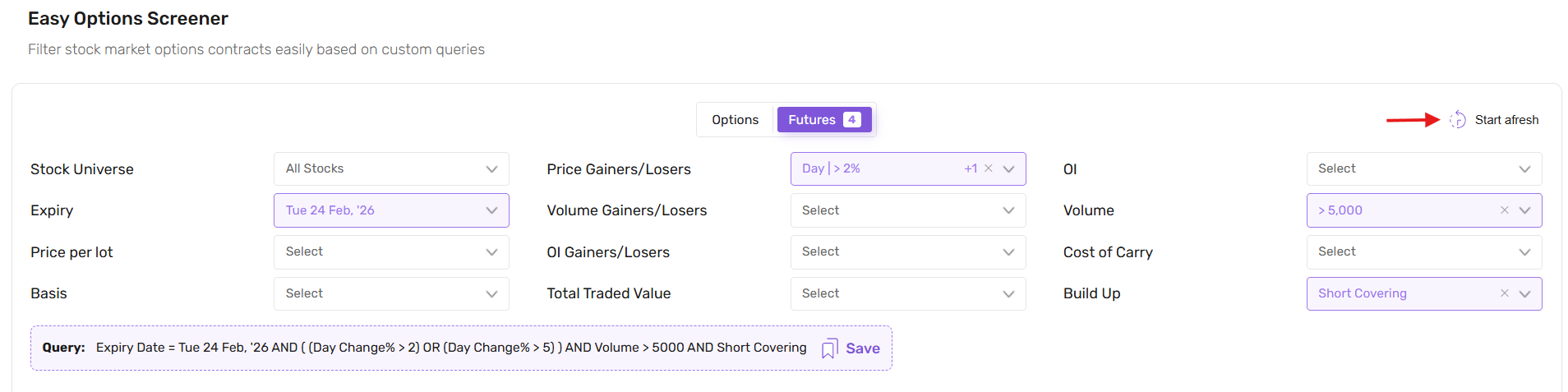Open the OI select dropdown

point(1423,168)
